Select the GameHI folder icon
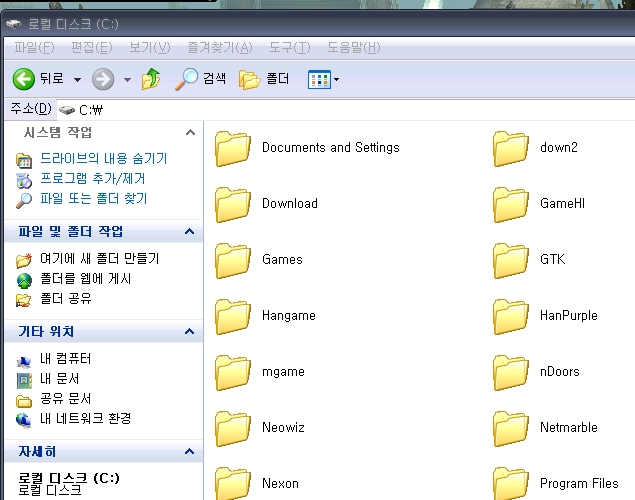The height and width of the screenshot is (500, 635). pos(511,204)
